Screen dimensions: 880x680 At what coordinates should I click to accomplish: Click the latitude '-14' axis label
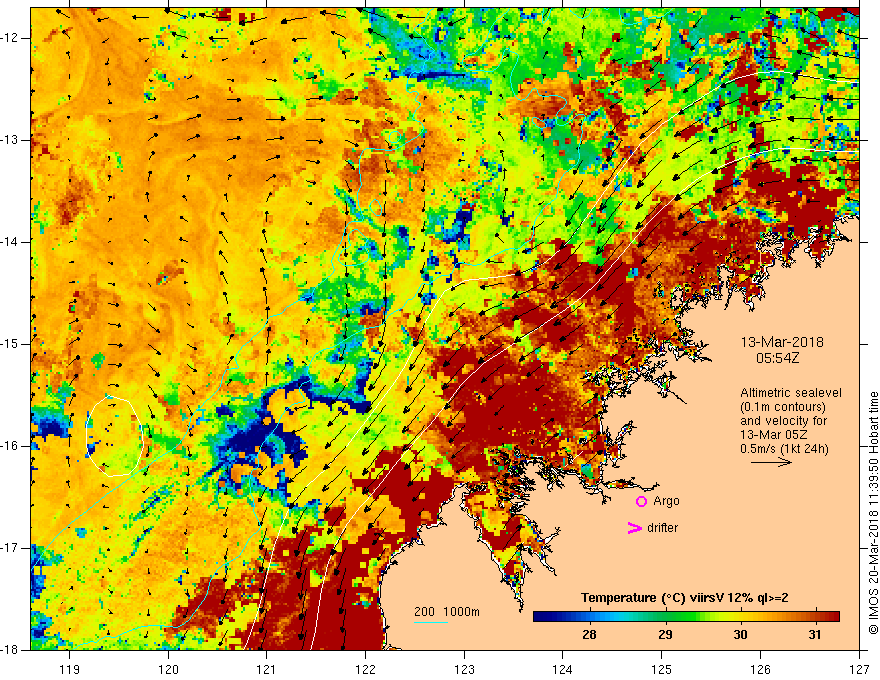[x=10, y=242]
